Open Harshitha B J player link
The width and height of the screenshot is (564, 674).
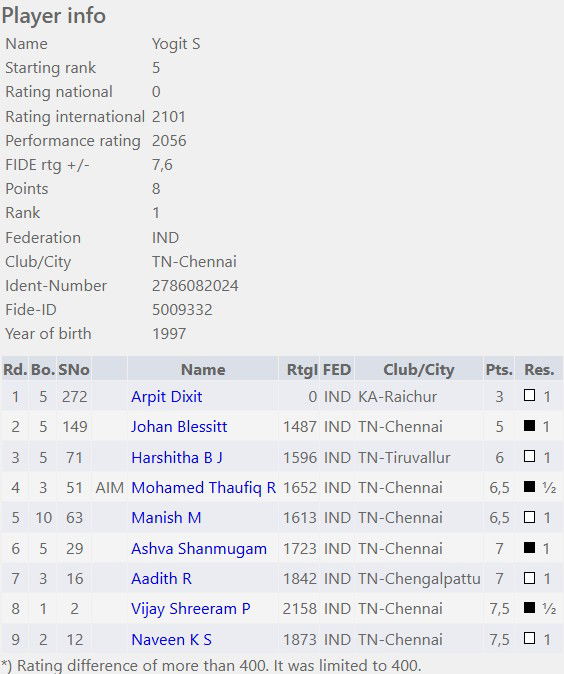(177, 457)
